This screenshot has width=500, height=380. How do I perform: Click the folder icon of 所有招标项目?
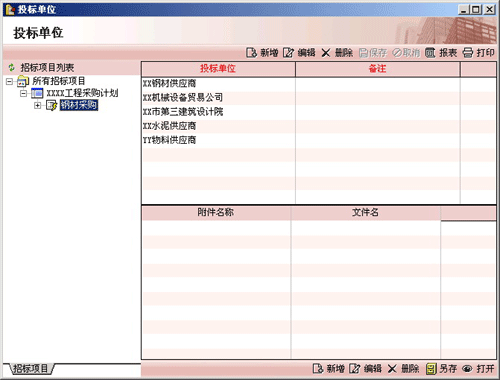23,81
